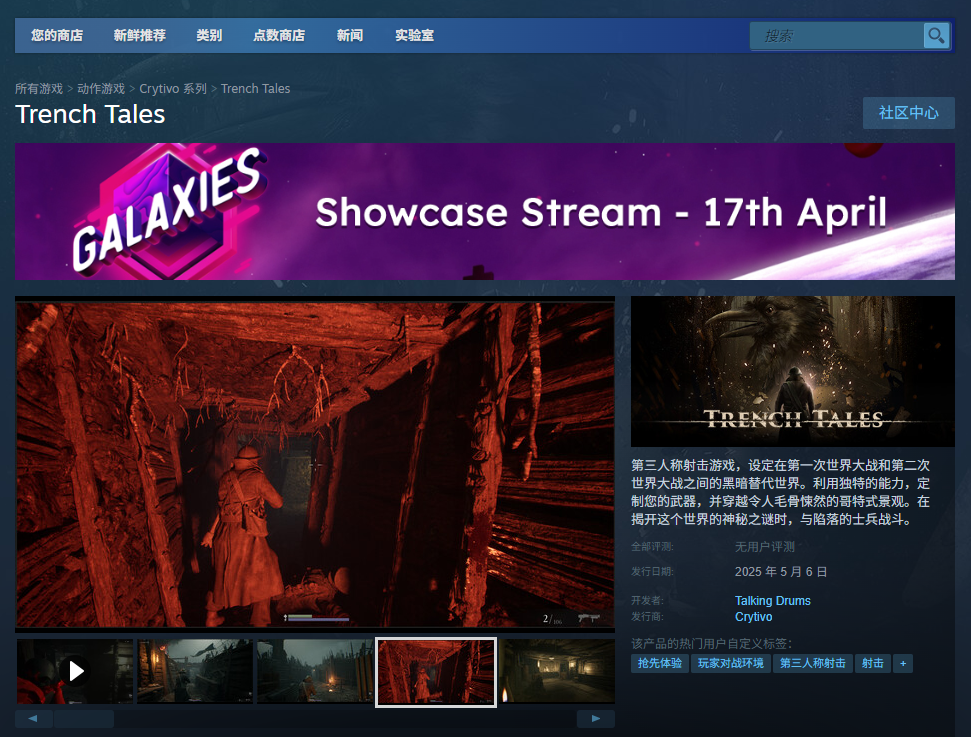Select the second screenshot thumbnail with the house
971x737 pixels.
tap(195, 671)
